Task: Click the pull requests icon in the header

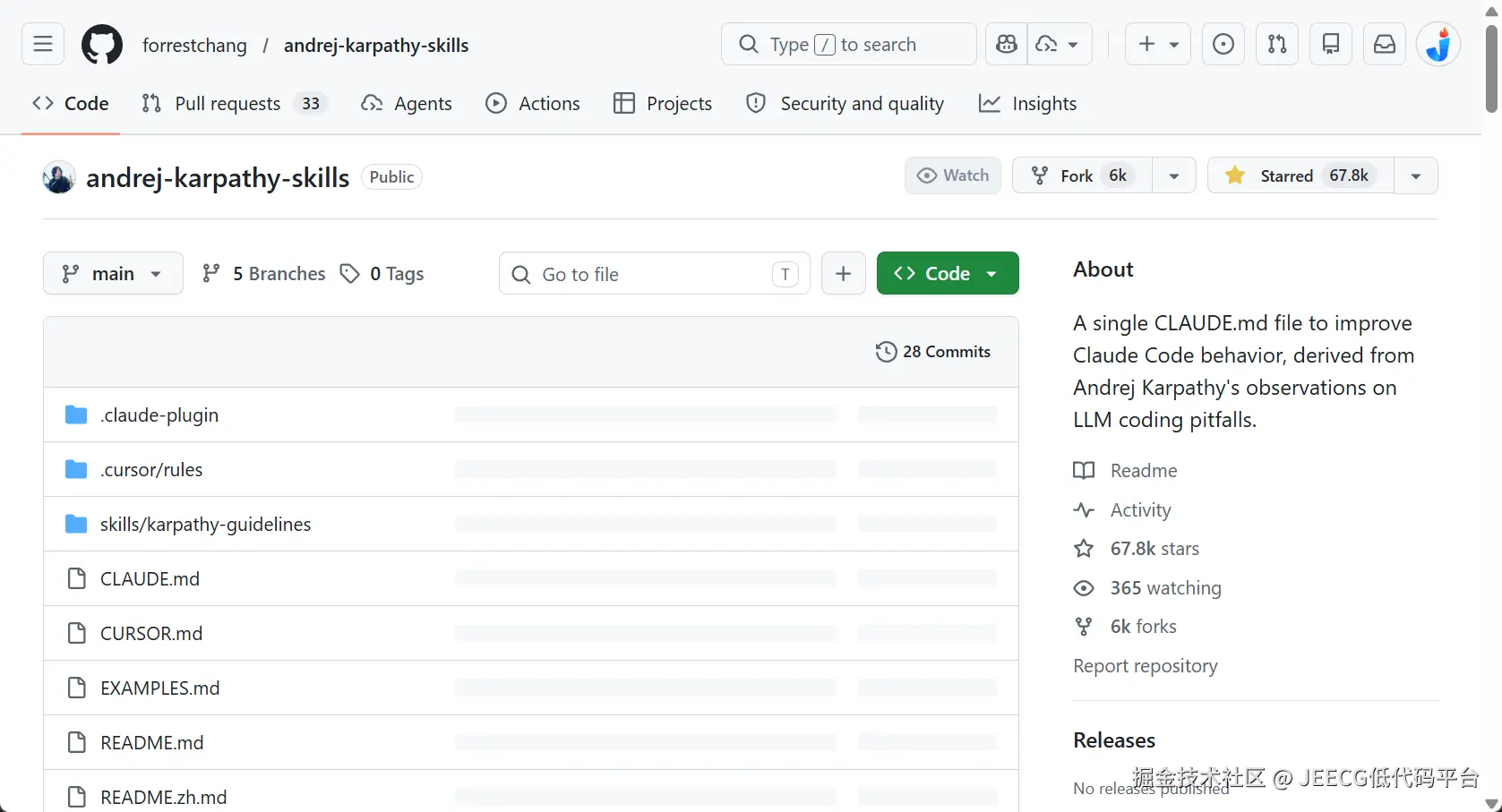Action: (1276, 44)
